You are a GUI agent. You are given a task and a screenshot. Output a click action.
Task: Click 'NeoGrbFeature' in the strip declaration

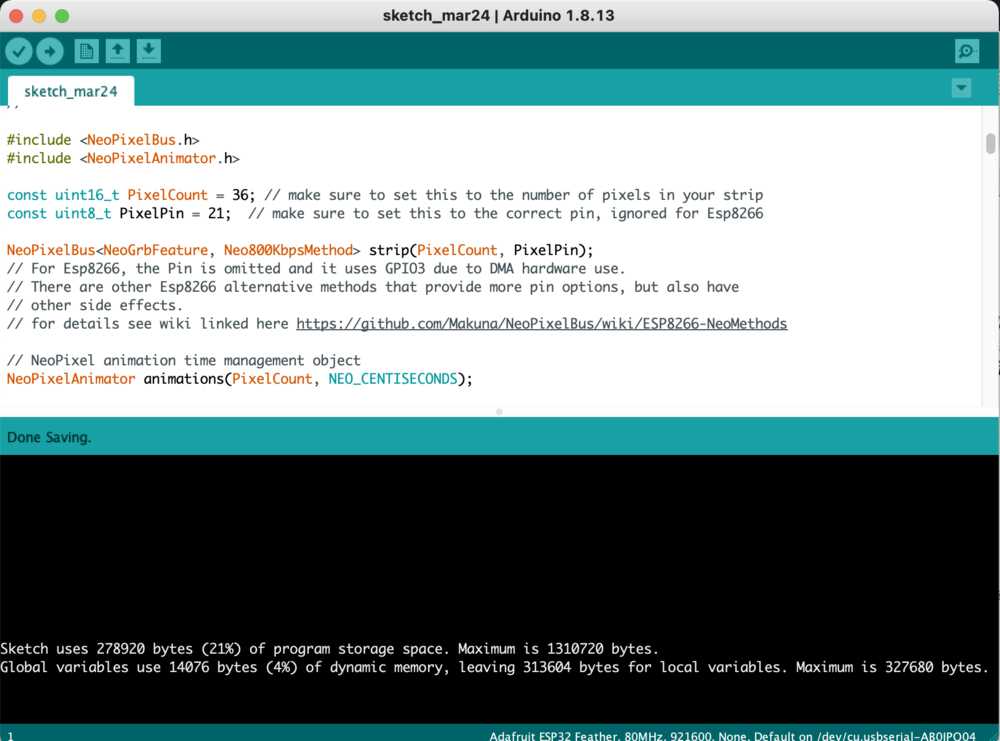point(156,250)
